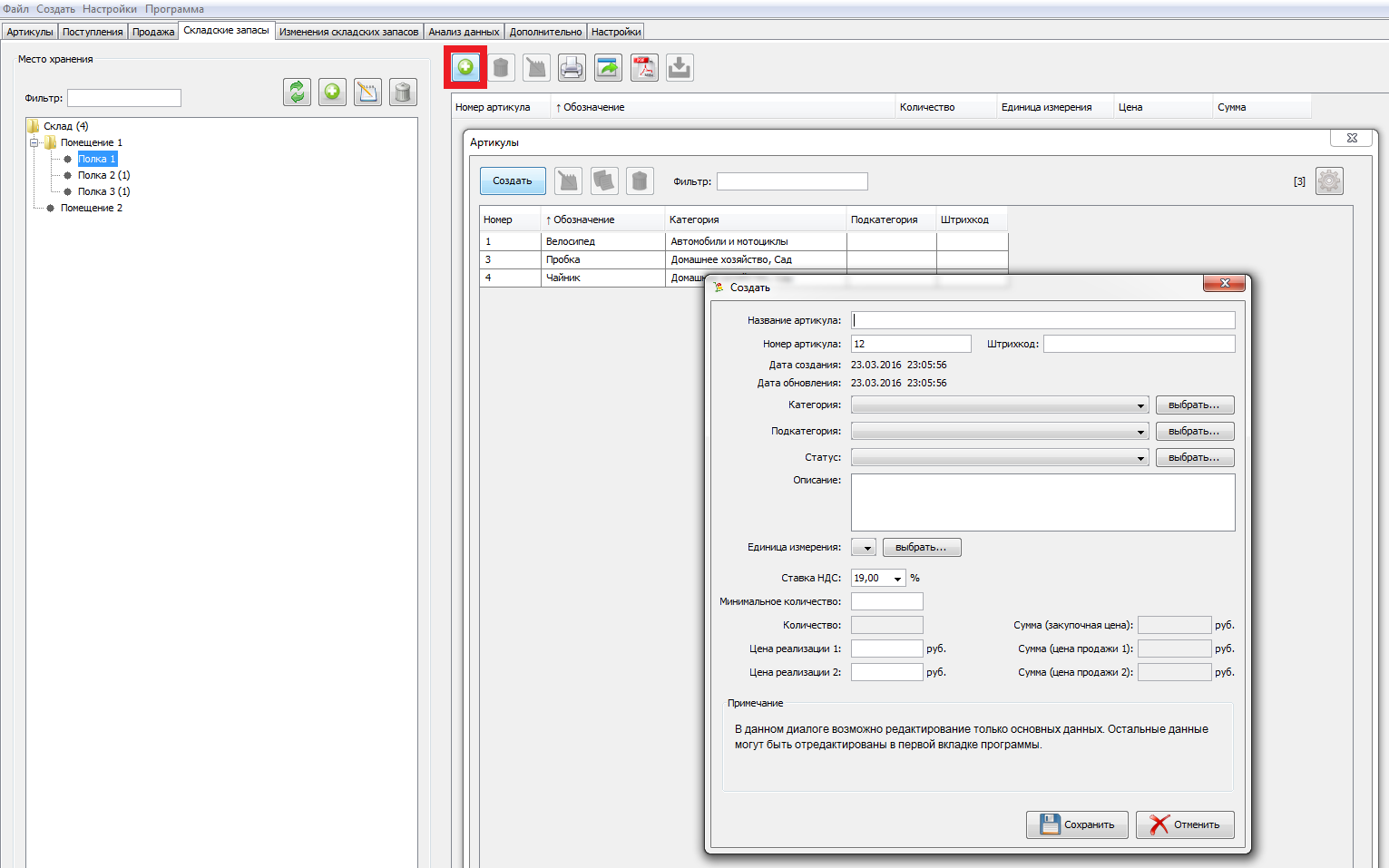
Task: Open the Единица измерения small dropdown
Action: (x=864, y=548)
